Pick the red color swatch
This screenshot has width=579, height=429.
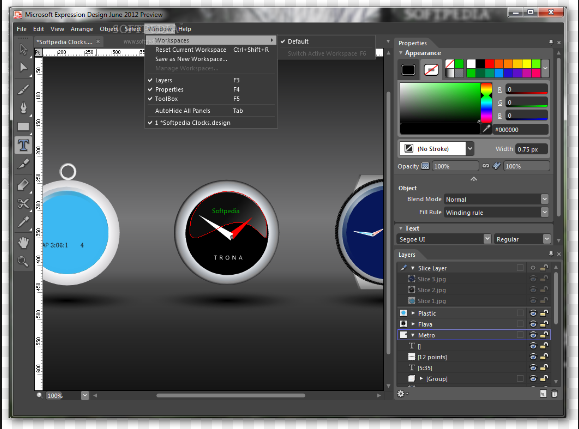click(x=490, y=64)
